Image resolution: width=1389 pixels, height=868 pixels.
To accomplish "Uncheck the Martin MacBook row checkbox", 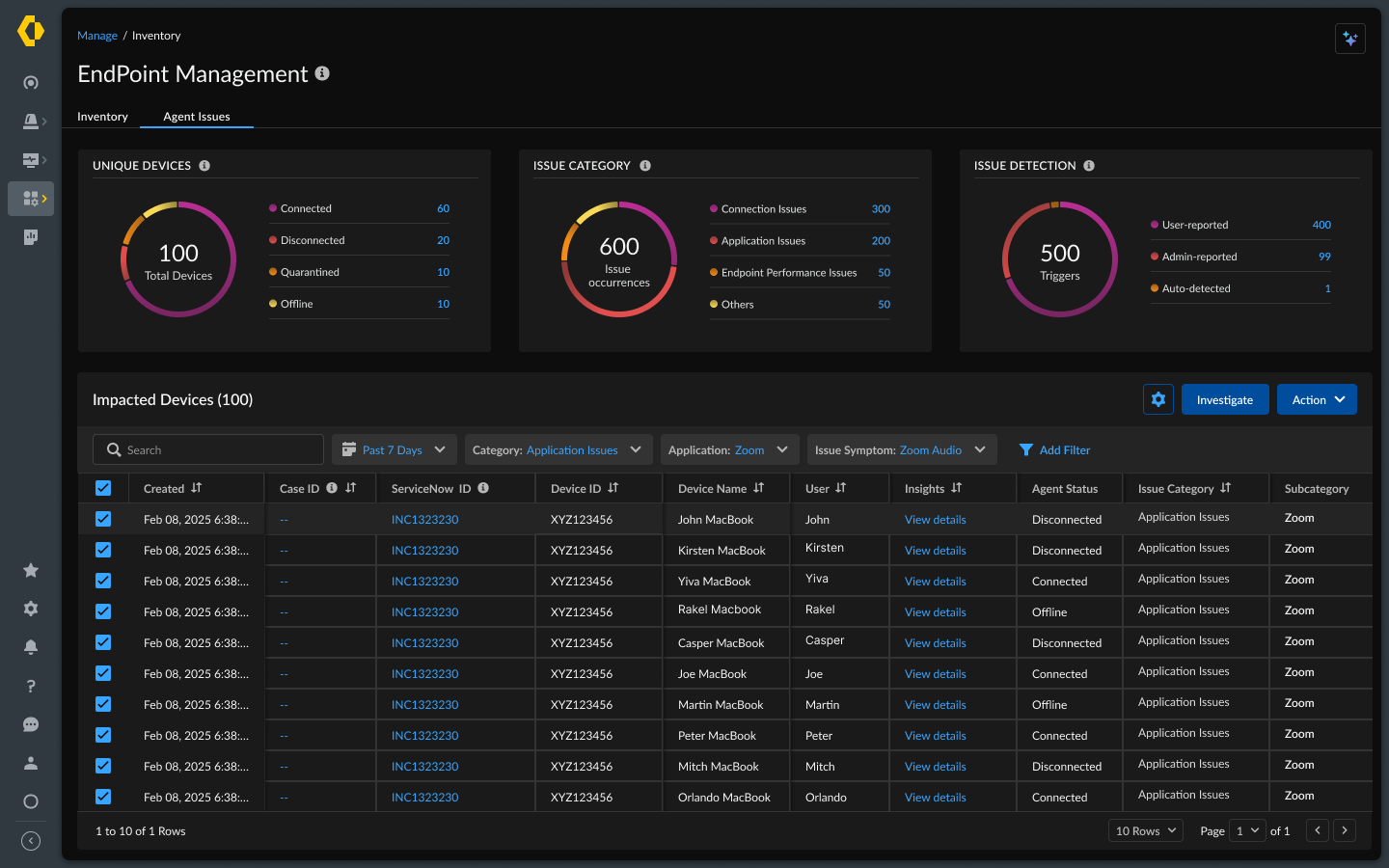I will click(x=103, y=704).
